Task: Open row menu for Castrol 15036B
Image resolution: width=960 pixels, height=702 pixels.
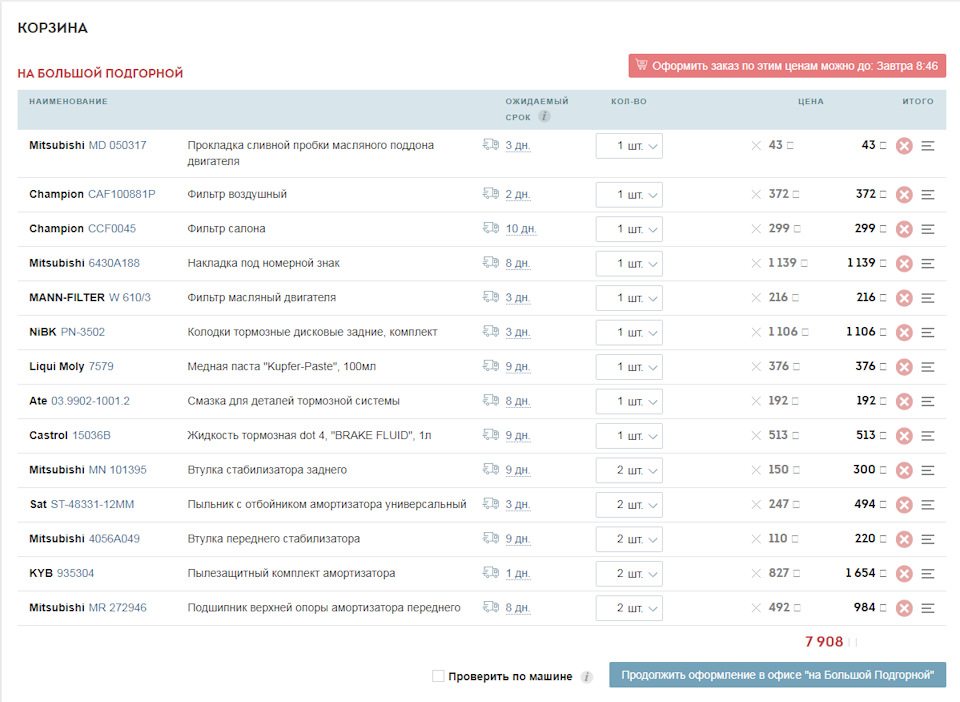Action: [928, 436]
